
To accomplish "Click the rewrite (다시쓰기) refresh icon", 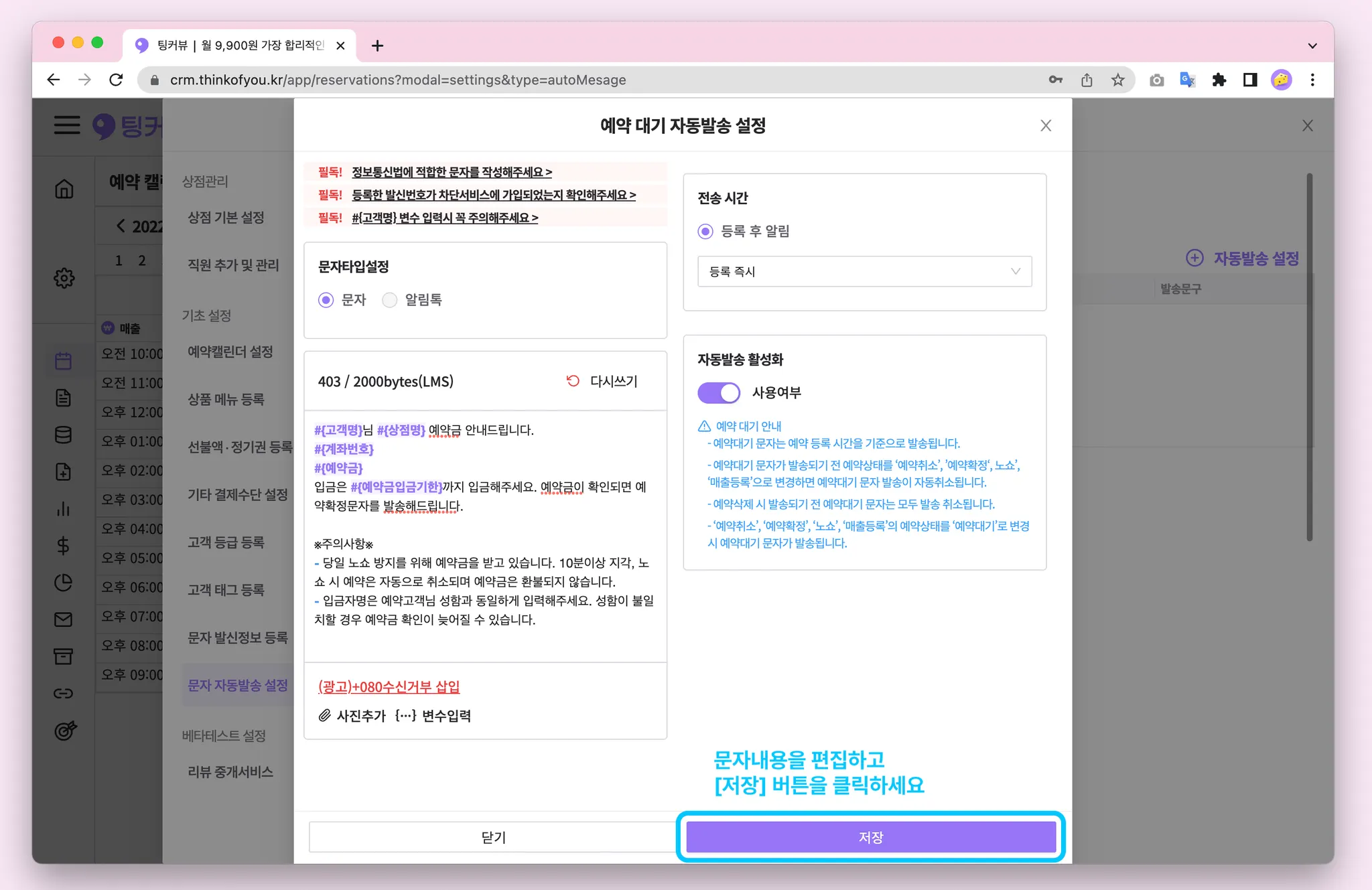I will coord(573,381).
